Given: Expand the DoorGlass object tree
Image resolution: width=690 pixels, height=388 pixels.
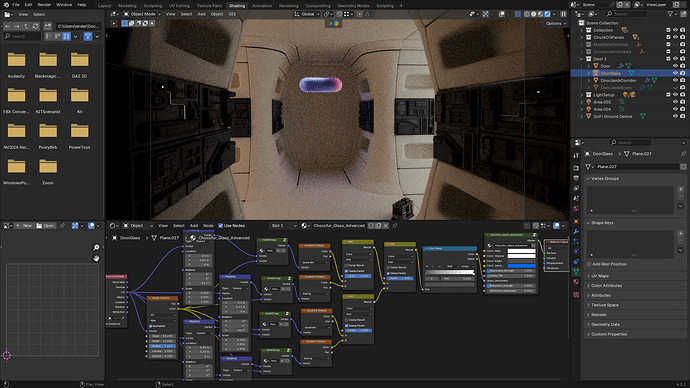Looking at the screenshot, I should [x=589, y=73].
